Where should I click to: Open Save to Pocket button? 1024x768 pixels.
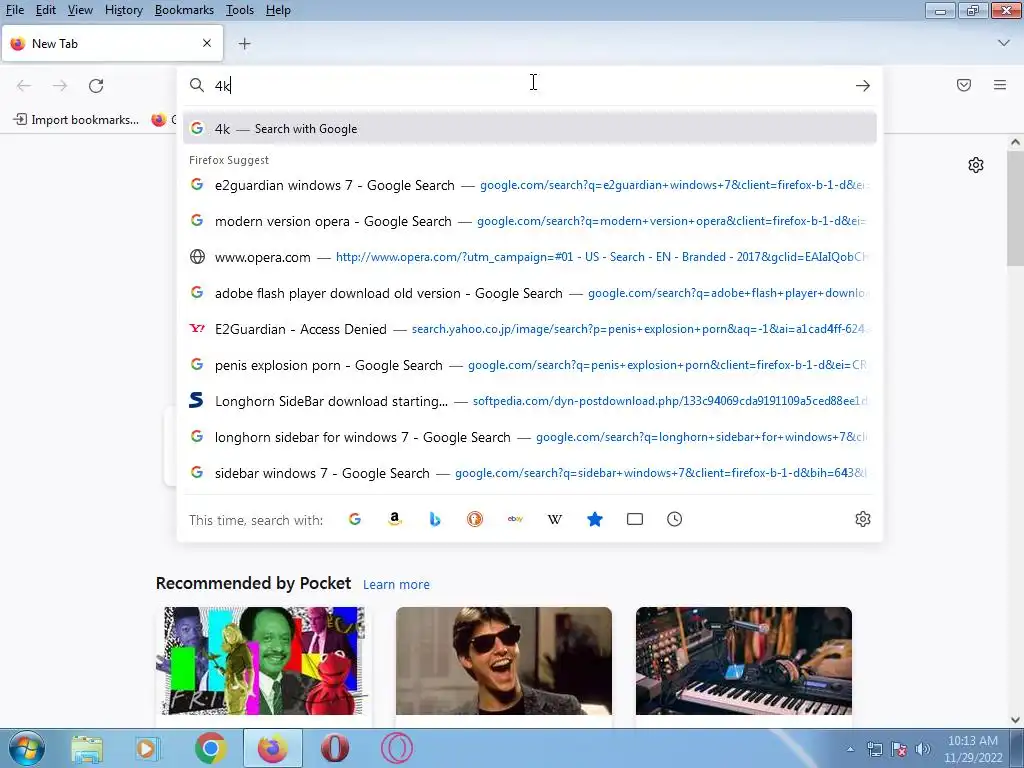pos(964,85)
